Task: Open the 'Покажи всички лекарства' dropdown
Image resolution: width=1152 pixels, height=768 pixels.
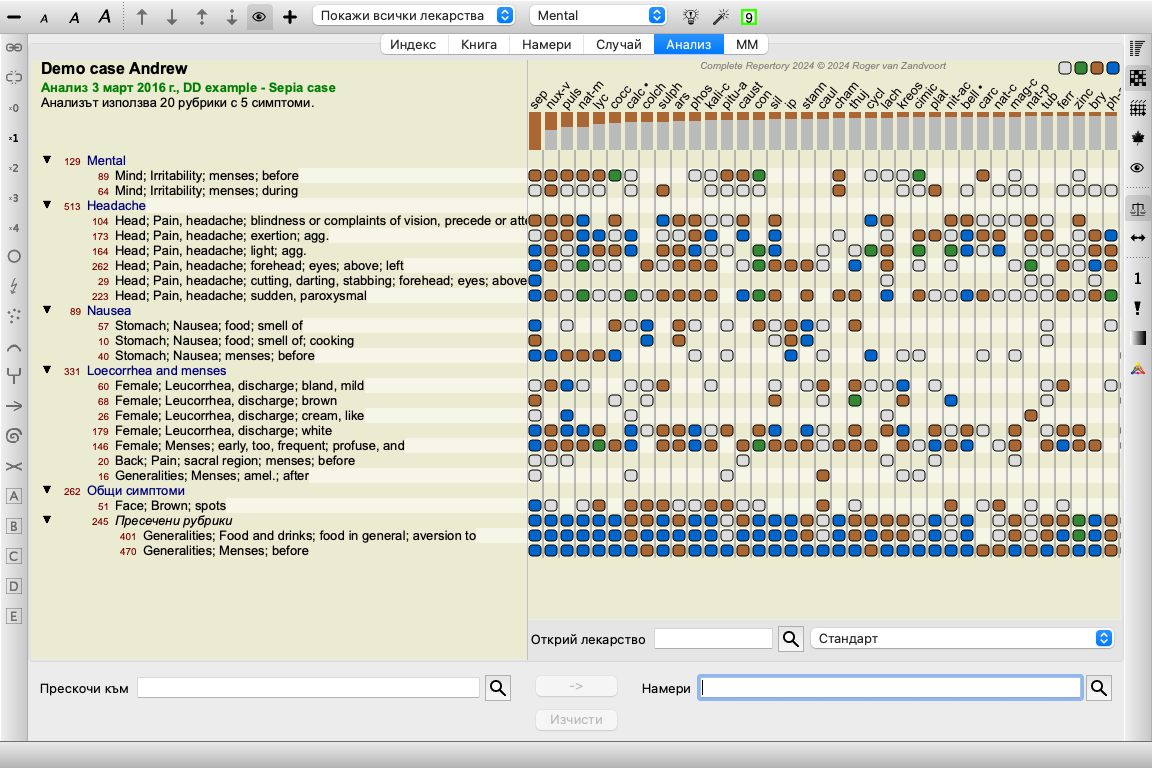Action: click(x=415, y=16)
